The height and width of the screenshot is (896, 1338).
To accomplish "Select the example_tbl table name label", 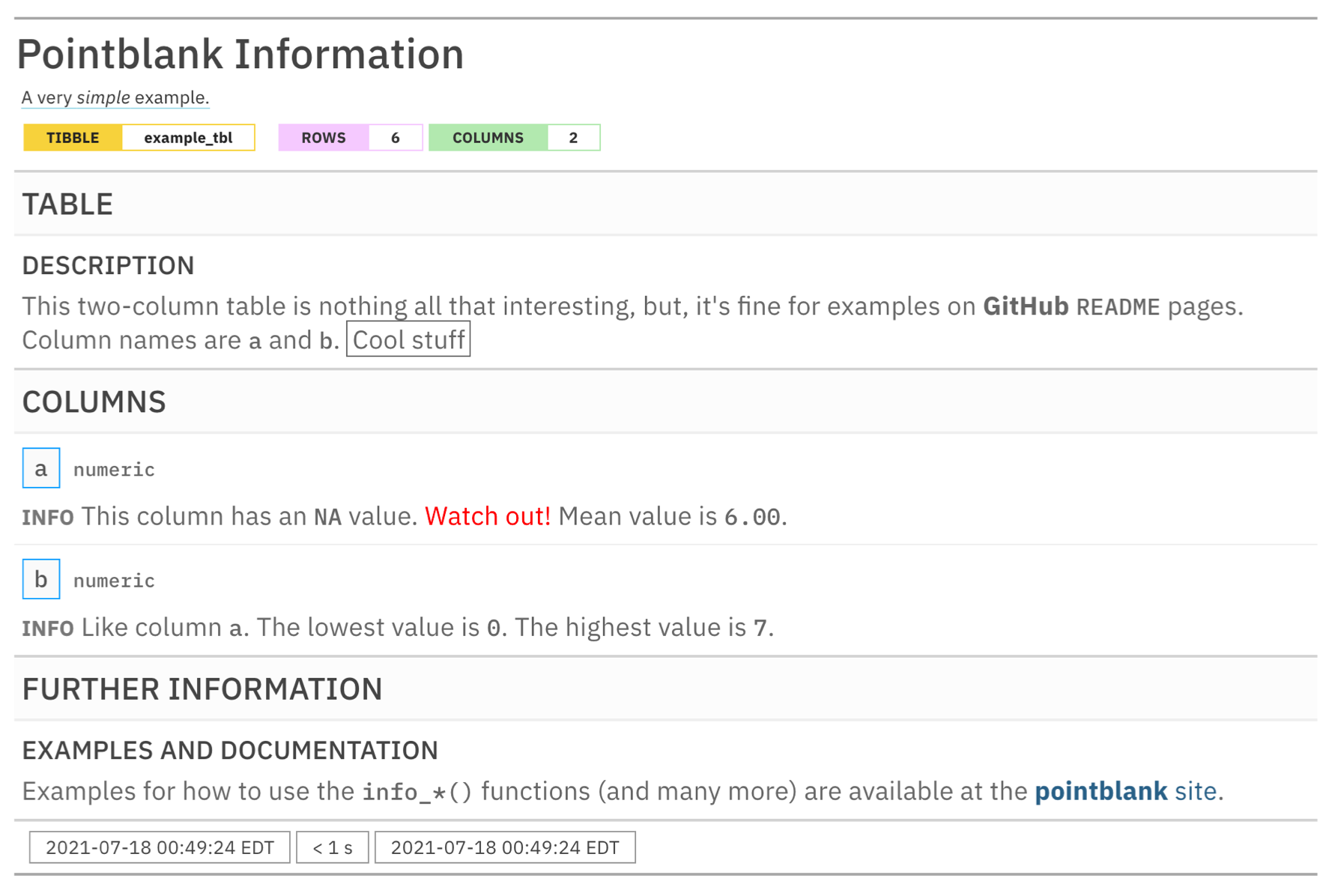I will point(188,138).
